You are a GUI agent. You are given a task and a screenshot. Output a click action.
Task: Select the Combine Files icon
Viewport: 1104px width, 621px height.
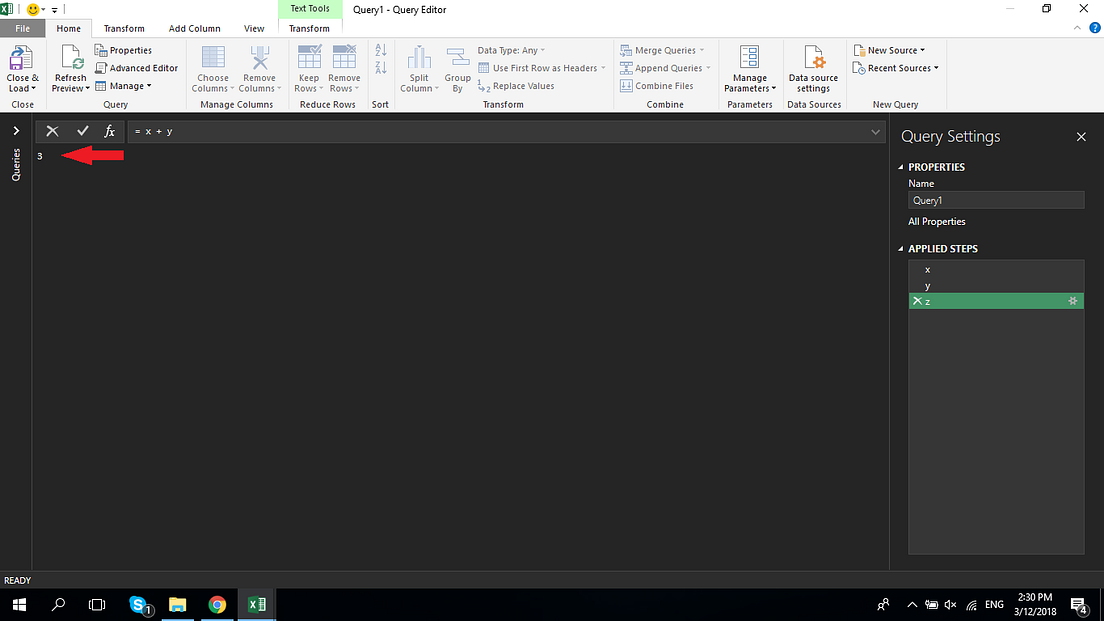coord(663,85)
